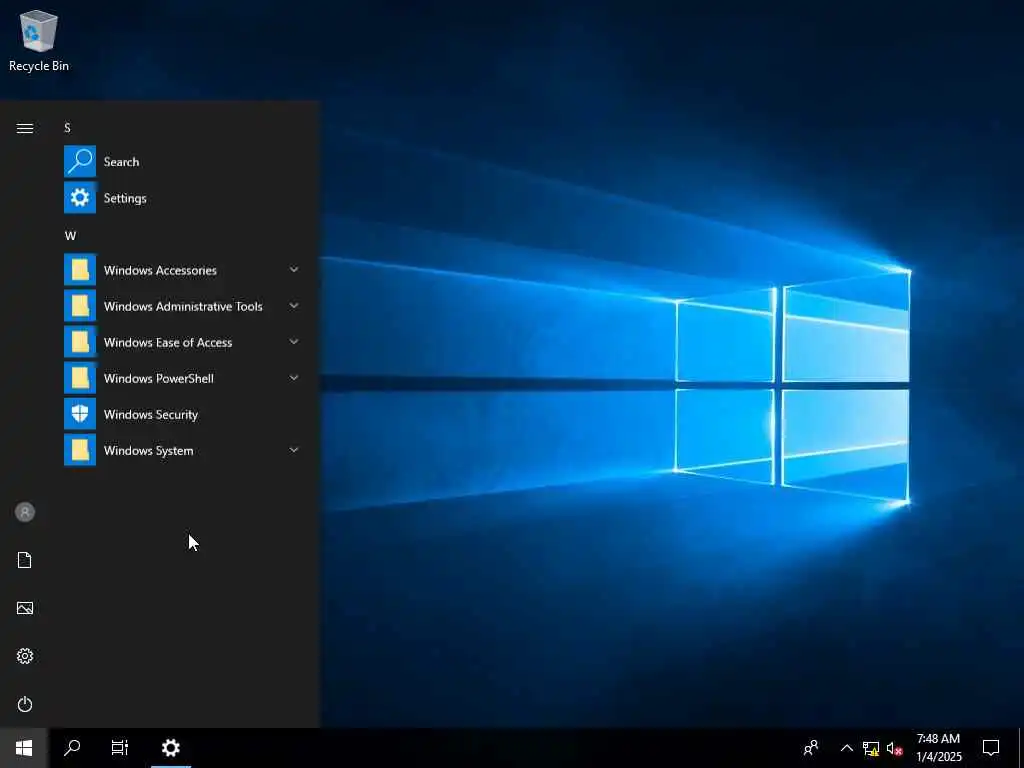Select the Windows System text label
The width and height of the screenshot is (1024, 768).
pos(148,451)
